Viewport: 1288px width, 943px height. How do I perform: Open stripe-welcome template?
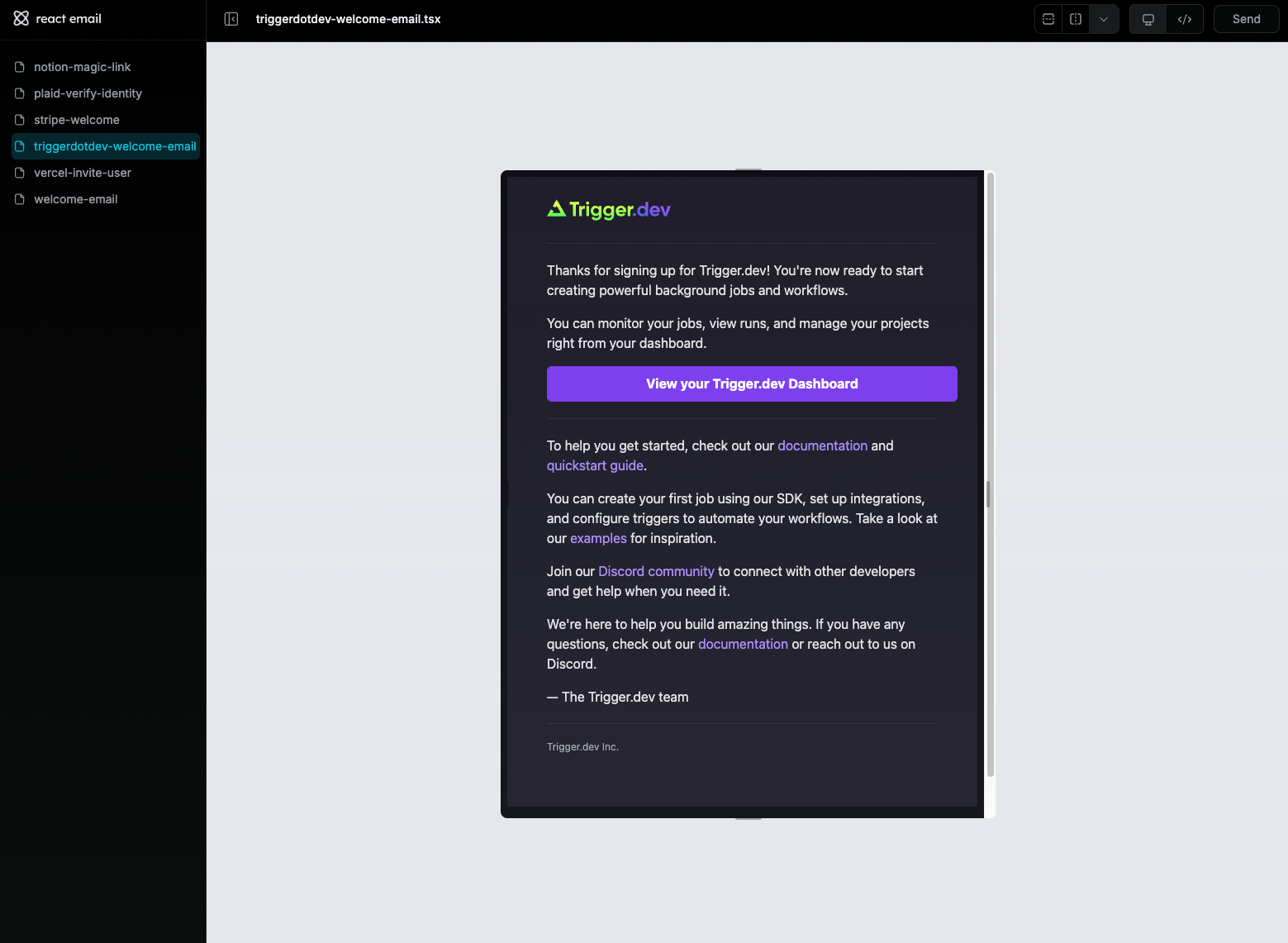[77, 120]
